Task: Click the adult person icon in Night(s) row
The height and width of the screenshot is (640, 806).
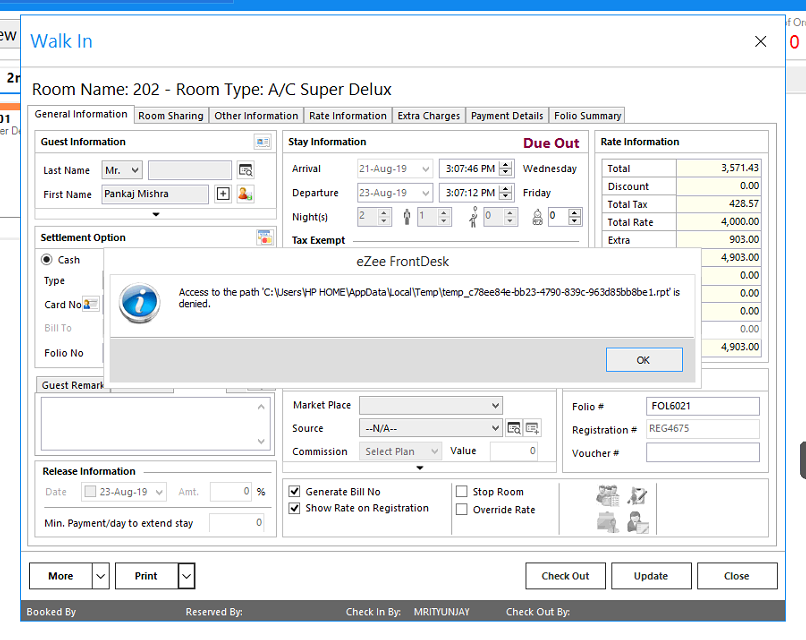Action: pyautogui.click(x=407, y=217)
